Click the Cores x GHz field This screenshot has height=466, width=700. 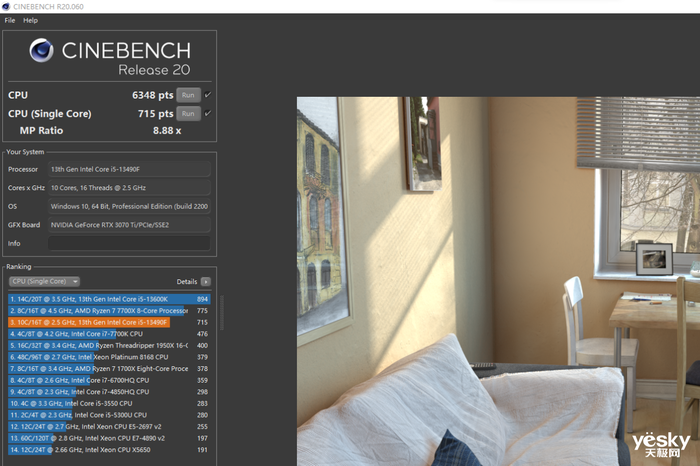coord(129,188)
